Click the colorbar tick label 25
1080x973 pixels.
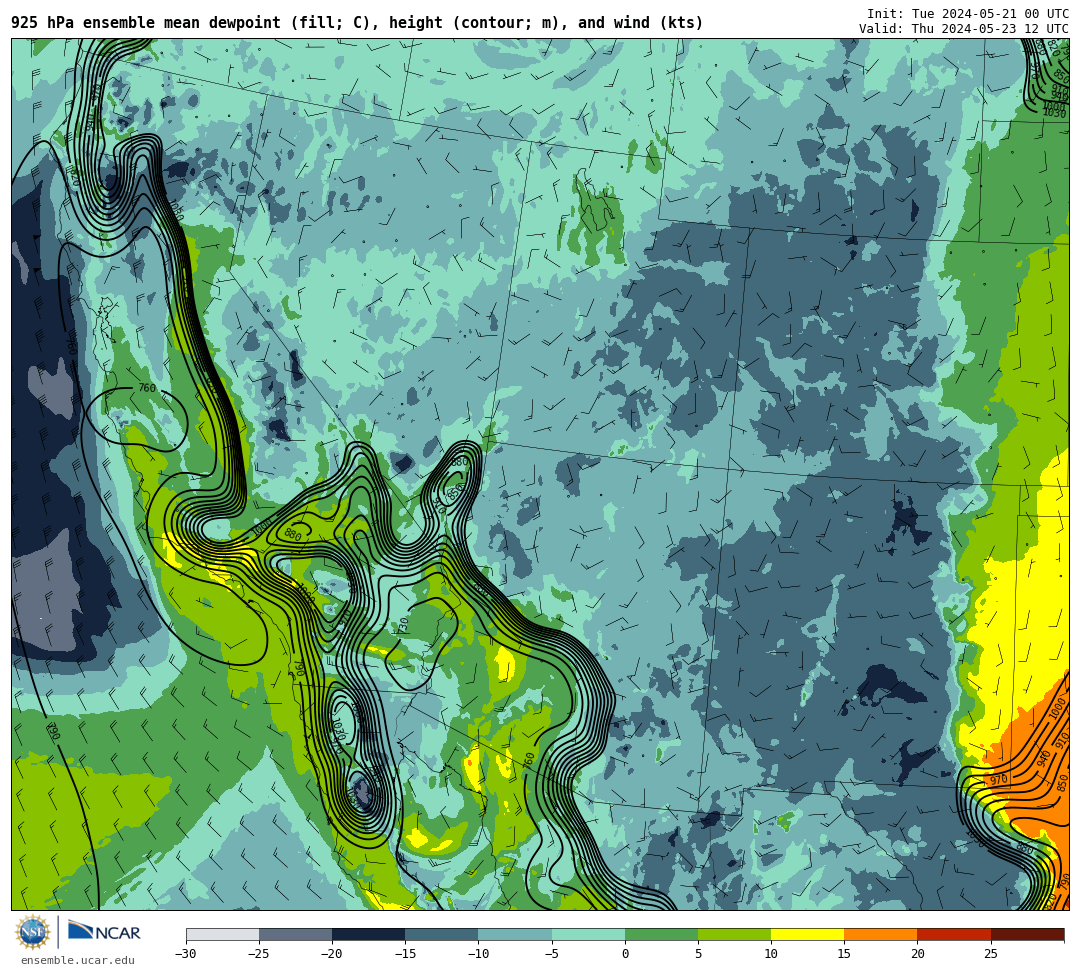coord(990,954)
